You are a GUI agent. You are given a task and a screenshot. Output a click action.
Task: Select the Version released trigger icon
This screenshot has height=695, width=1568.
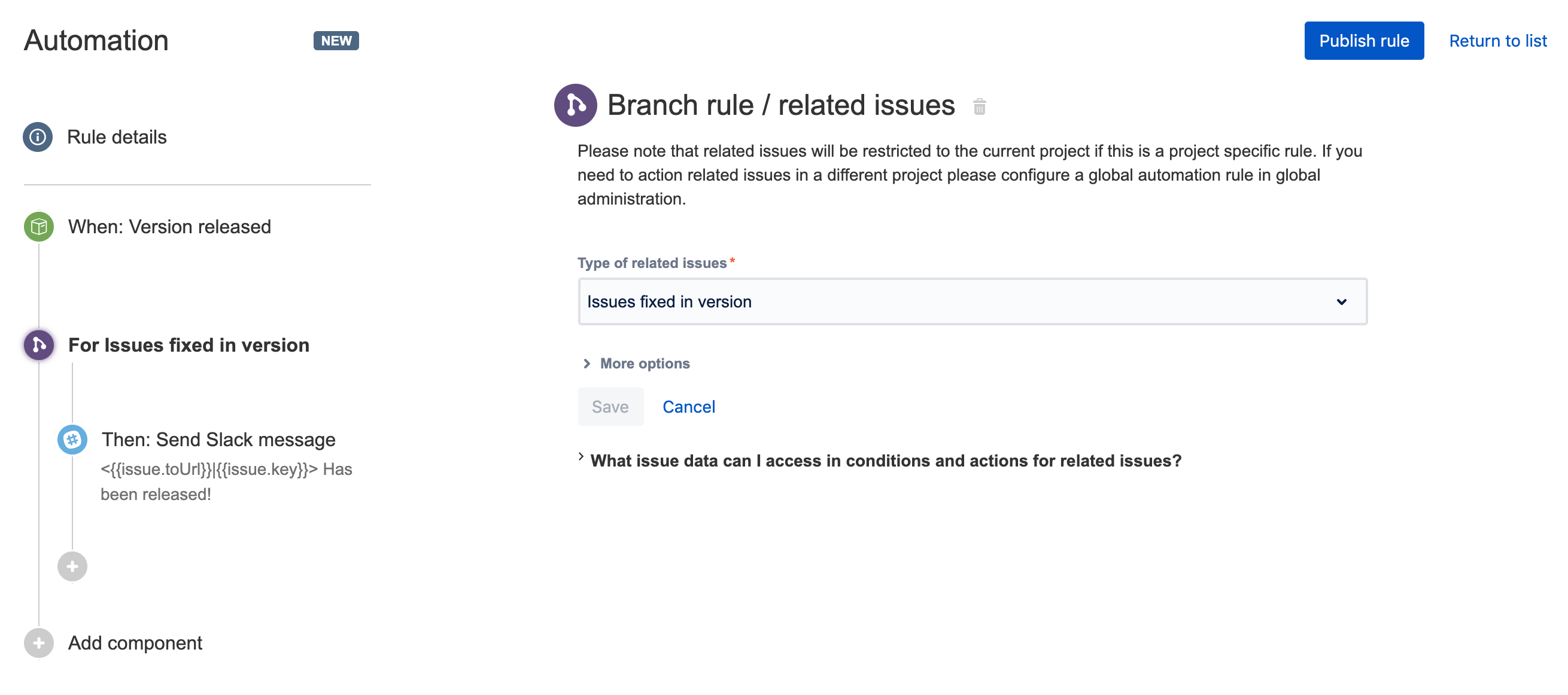pos(39,227)
